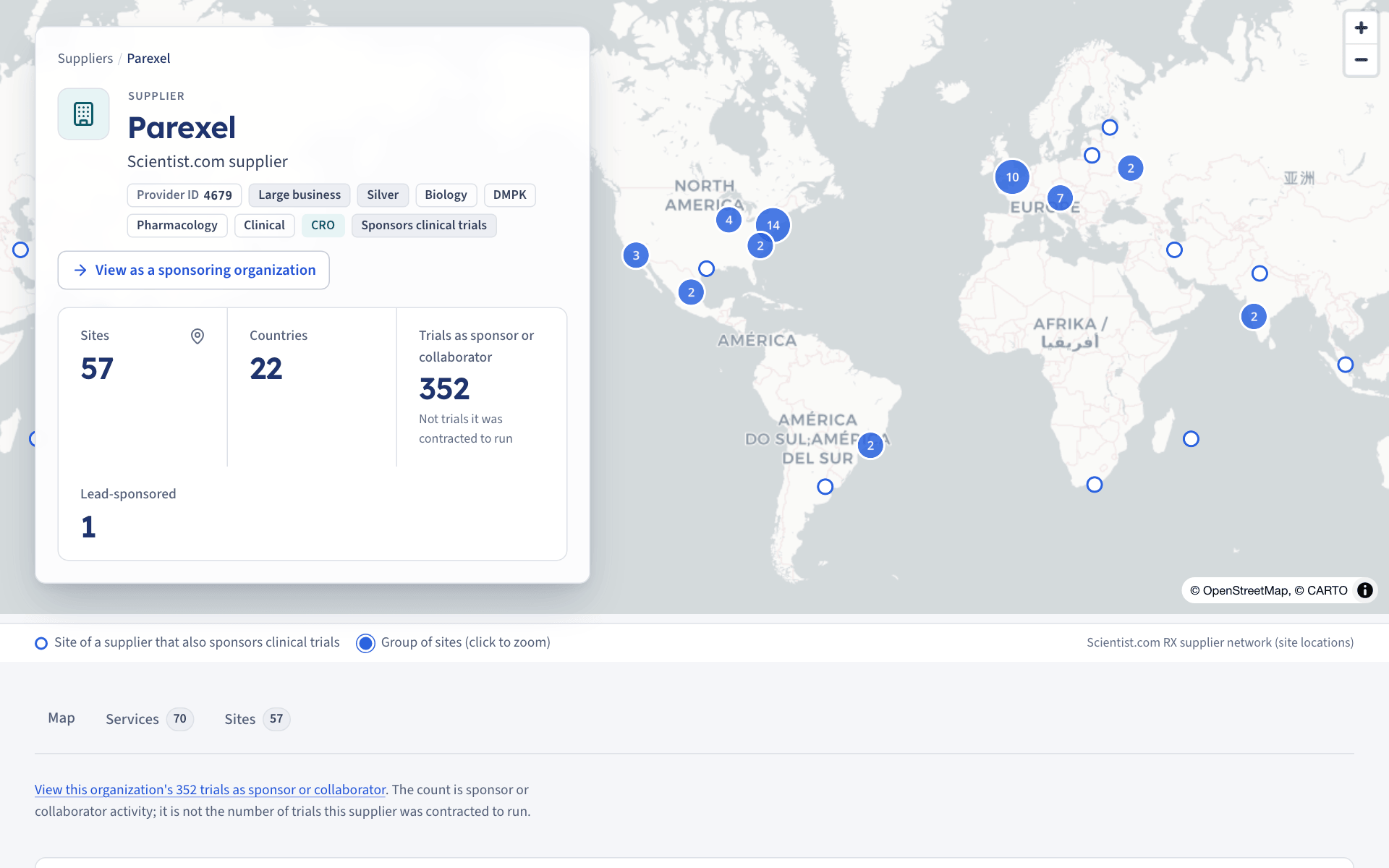This screenshot has width=1389, height=868.
Task: Click the Countries count 22
Action: click(x=266, y=369)
